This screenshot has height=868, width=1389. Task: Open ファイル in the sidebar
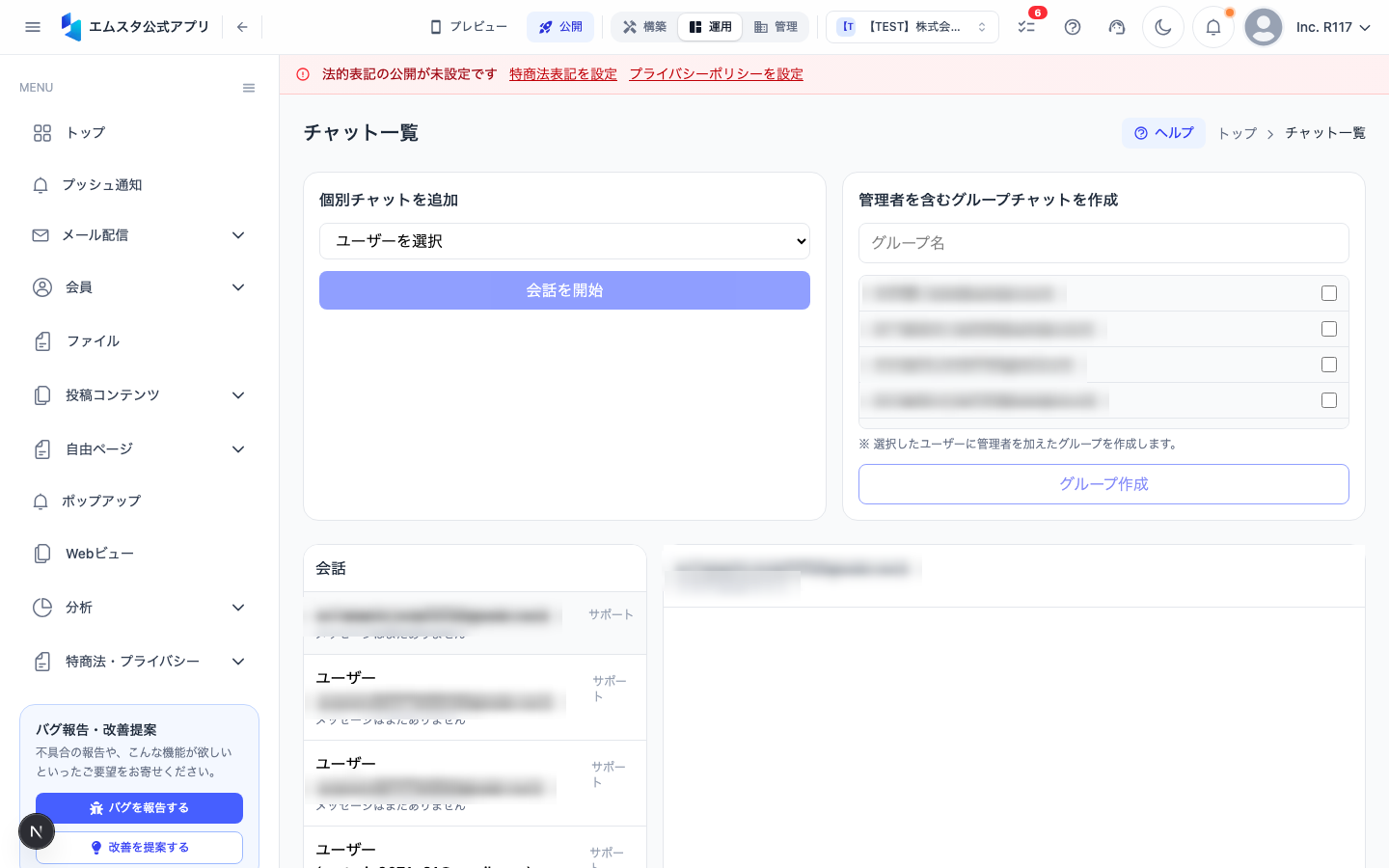pyautogui.click(x=139, y=341)
